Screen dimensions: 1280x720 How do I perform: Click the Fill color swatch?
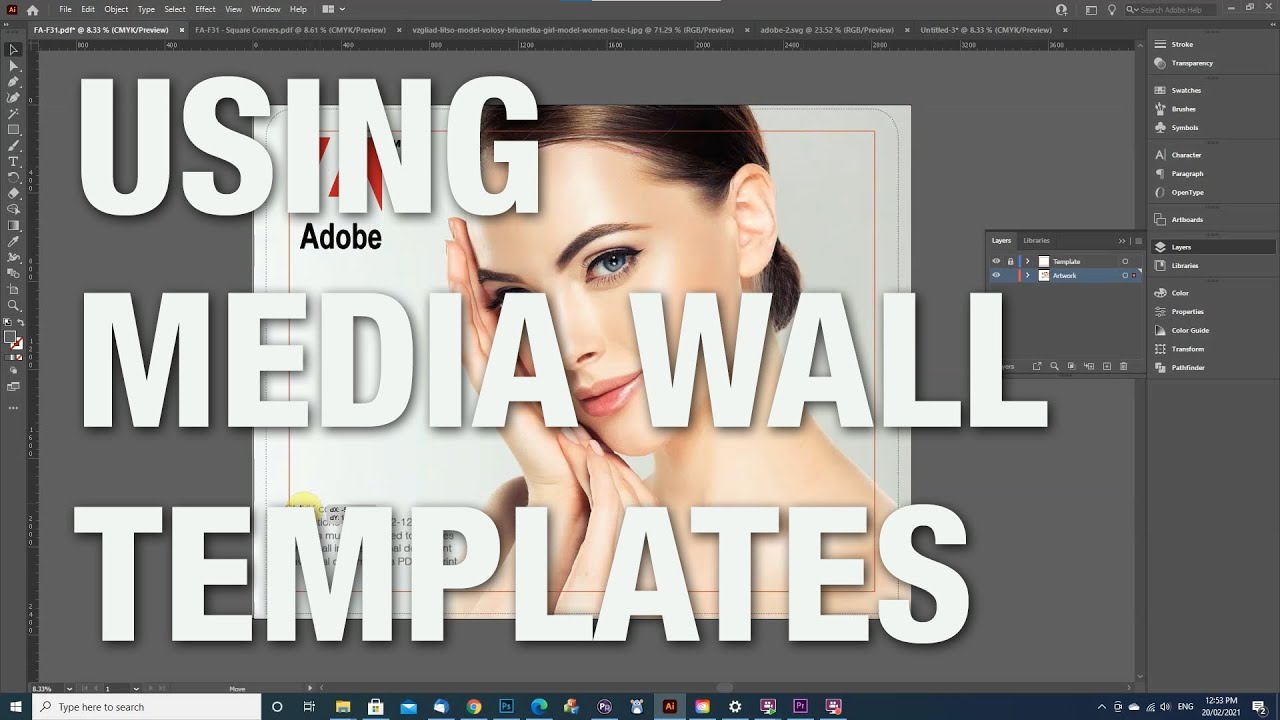(10, 337)
